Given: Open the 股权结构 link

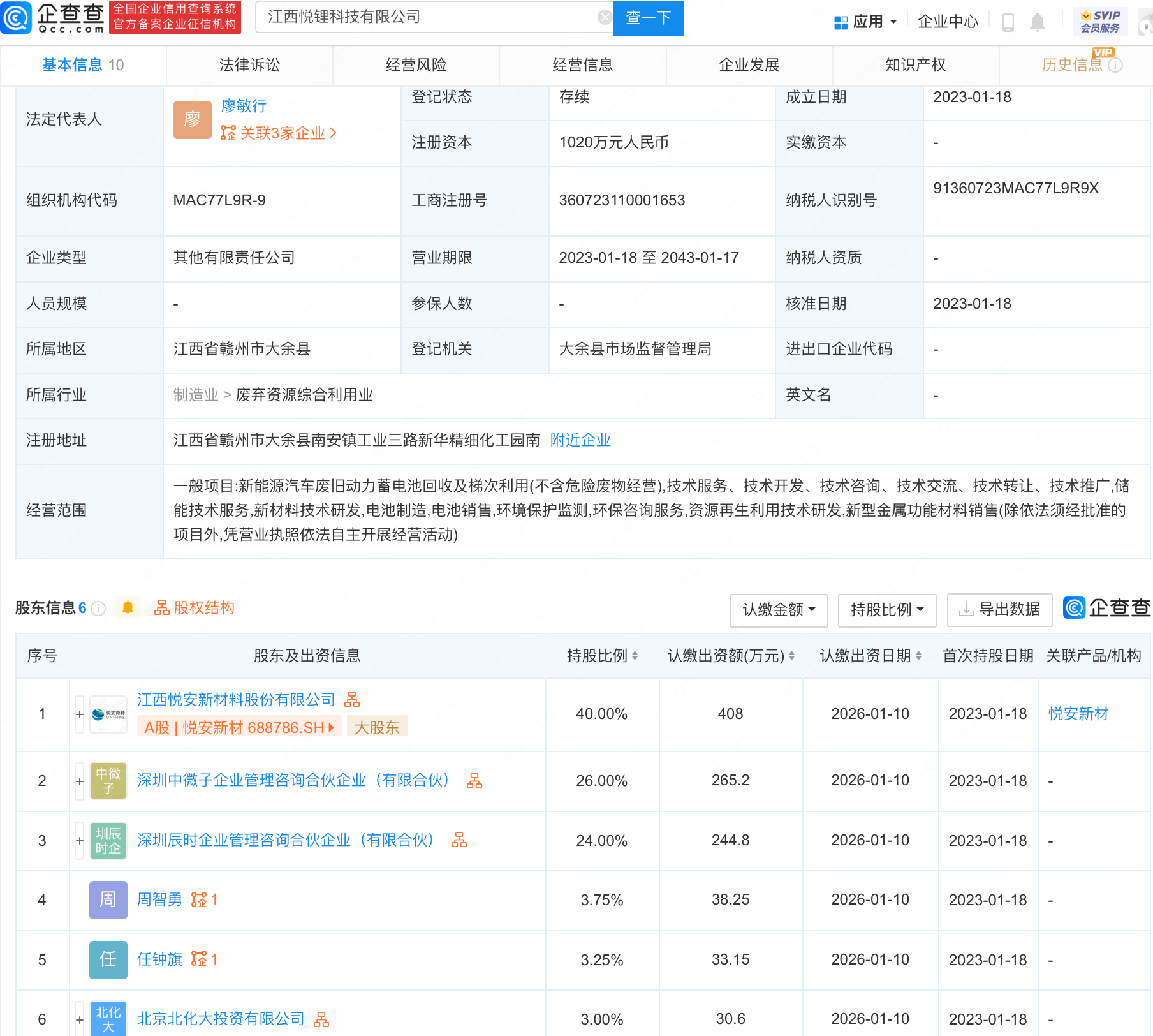Looking at the screenshot, I should pyautogui.click(x=194, y=607).
